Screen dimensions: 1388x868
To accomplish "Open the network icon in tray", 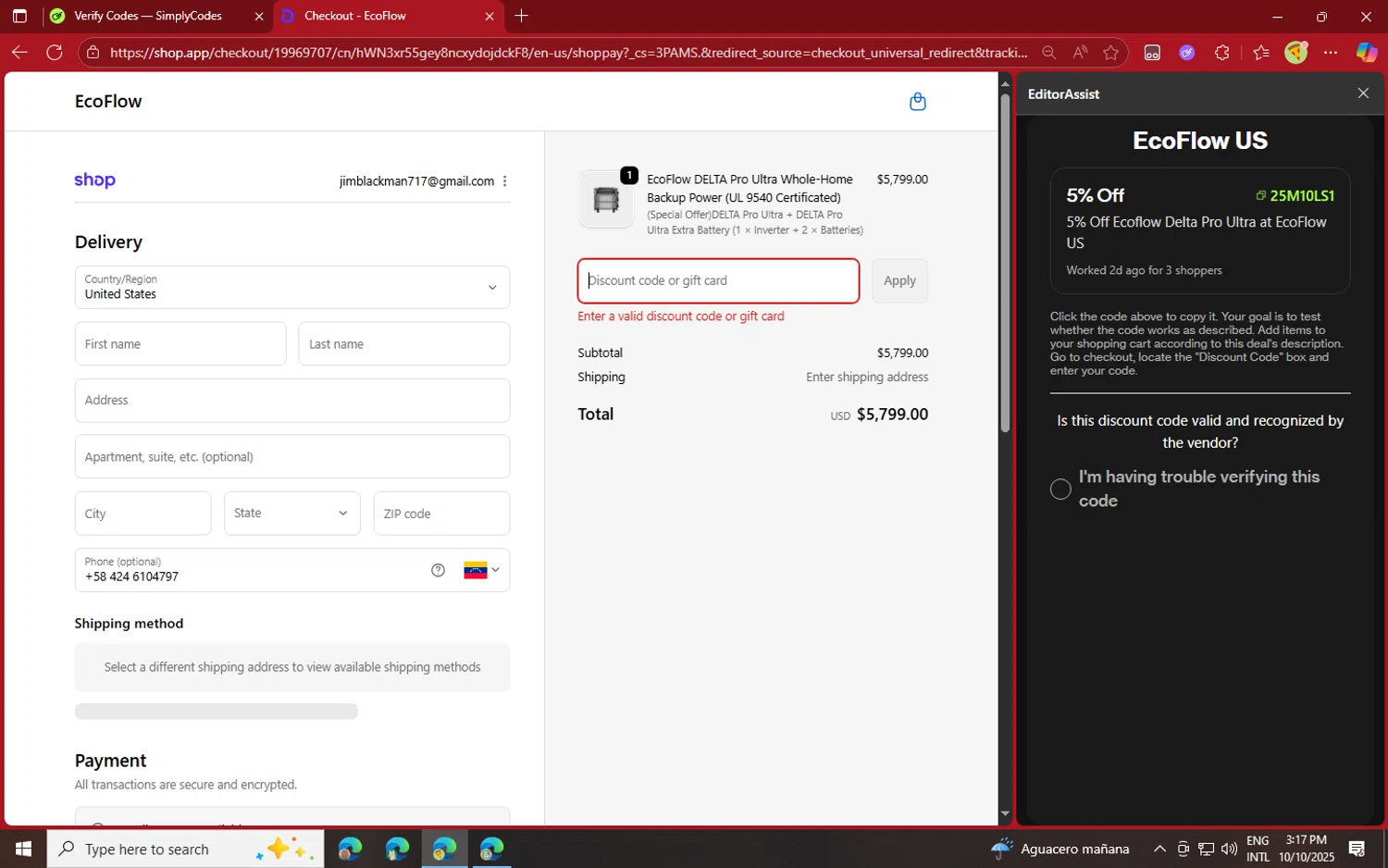I will pos(1206,849).
